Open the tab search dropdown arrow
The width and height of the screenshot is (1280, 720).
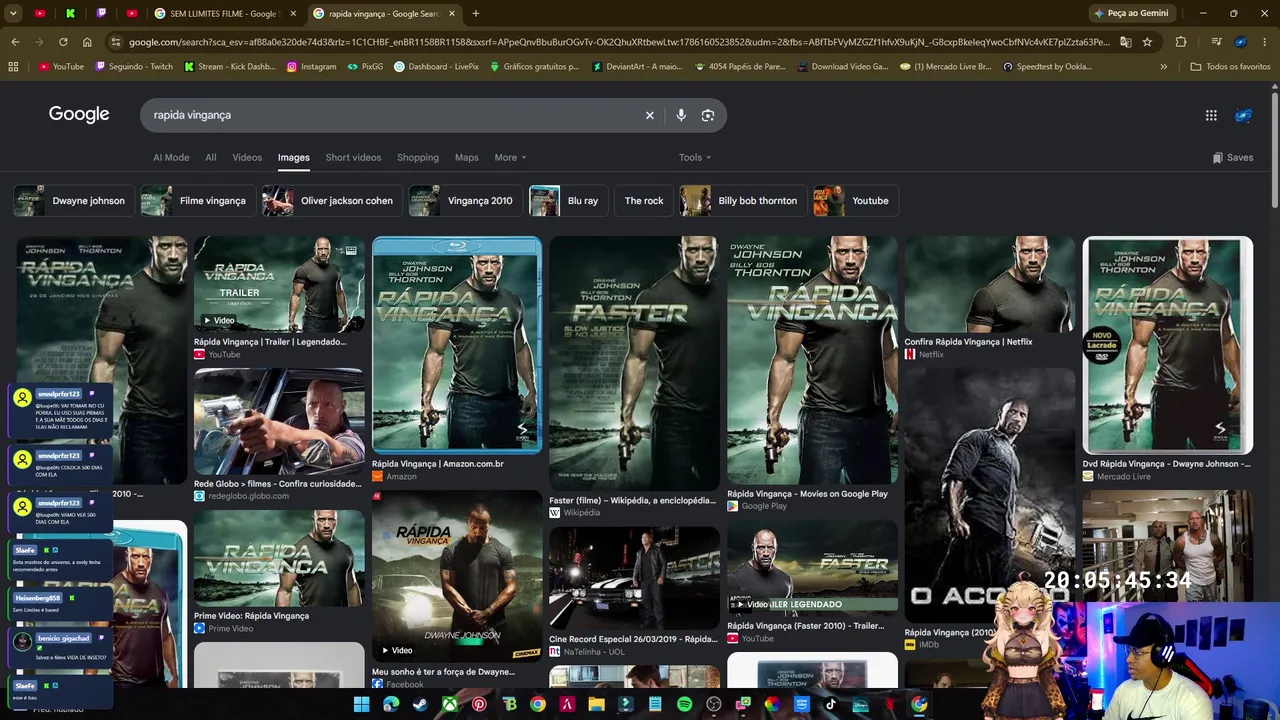(x=13, y=14)
